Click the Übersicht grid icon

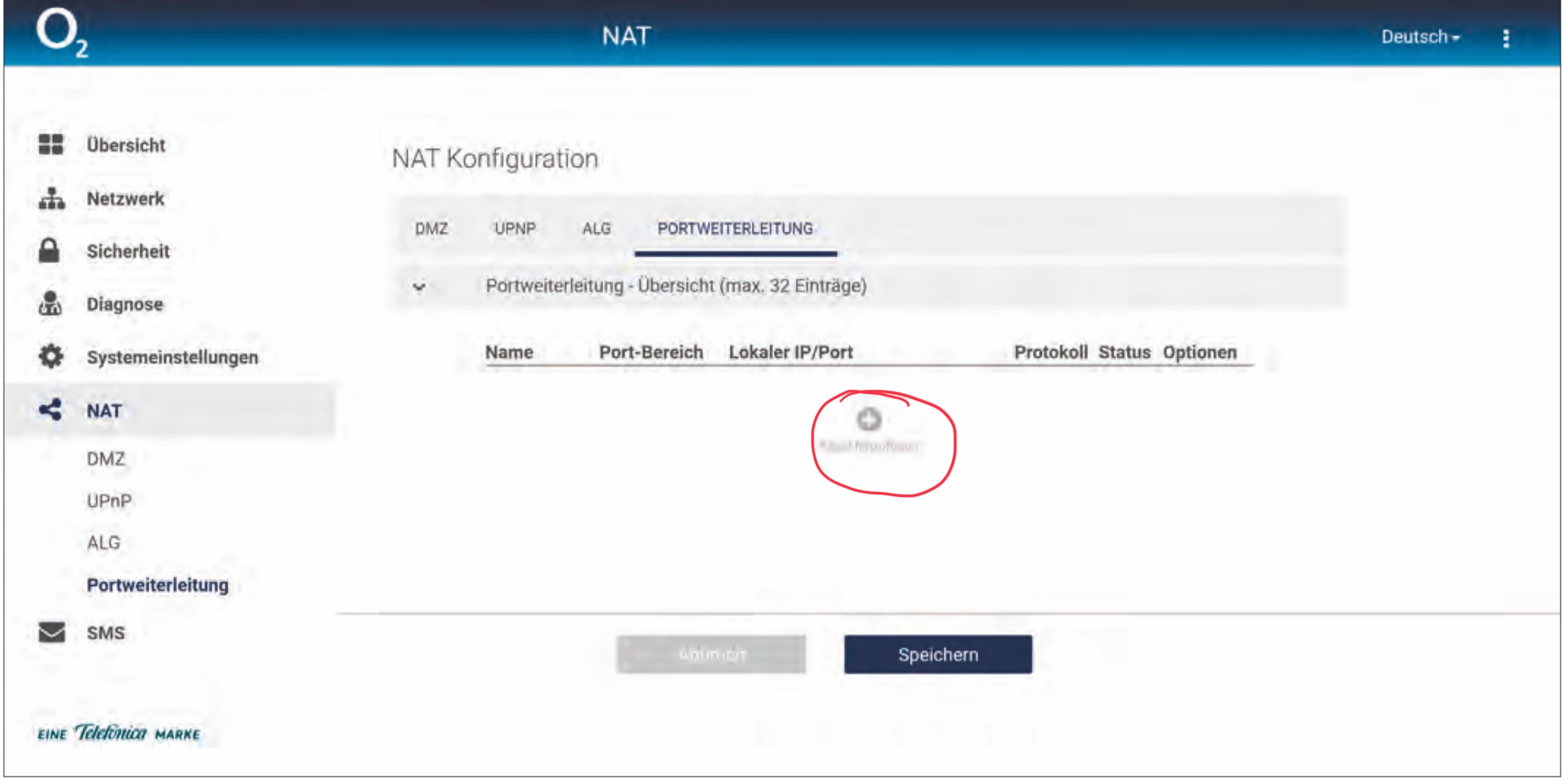51,145
